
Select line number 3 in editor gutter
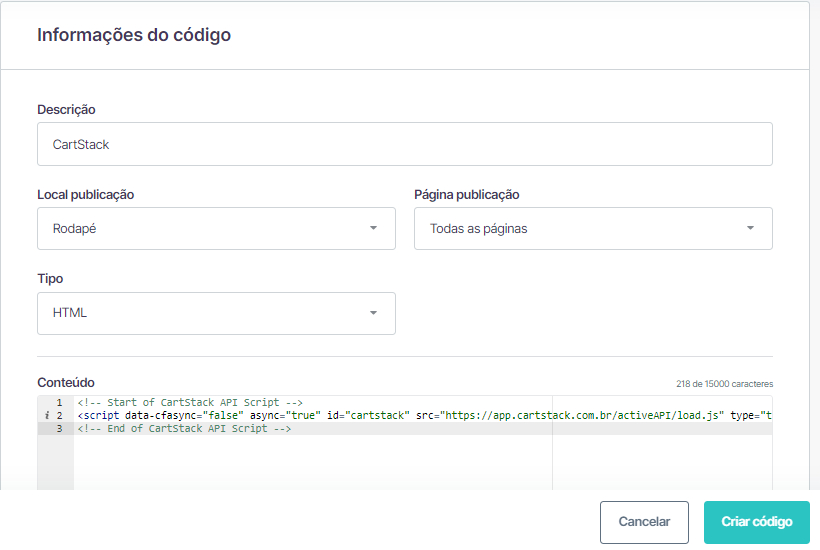[x=59, y=428]
